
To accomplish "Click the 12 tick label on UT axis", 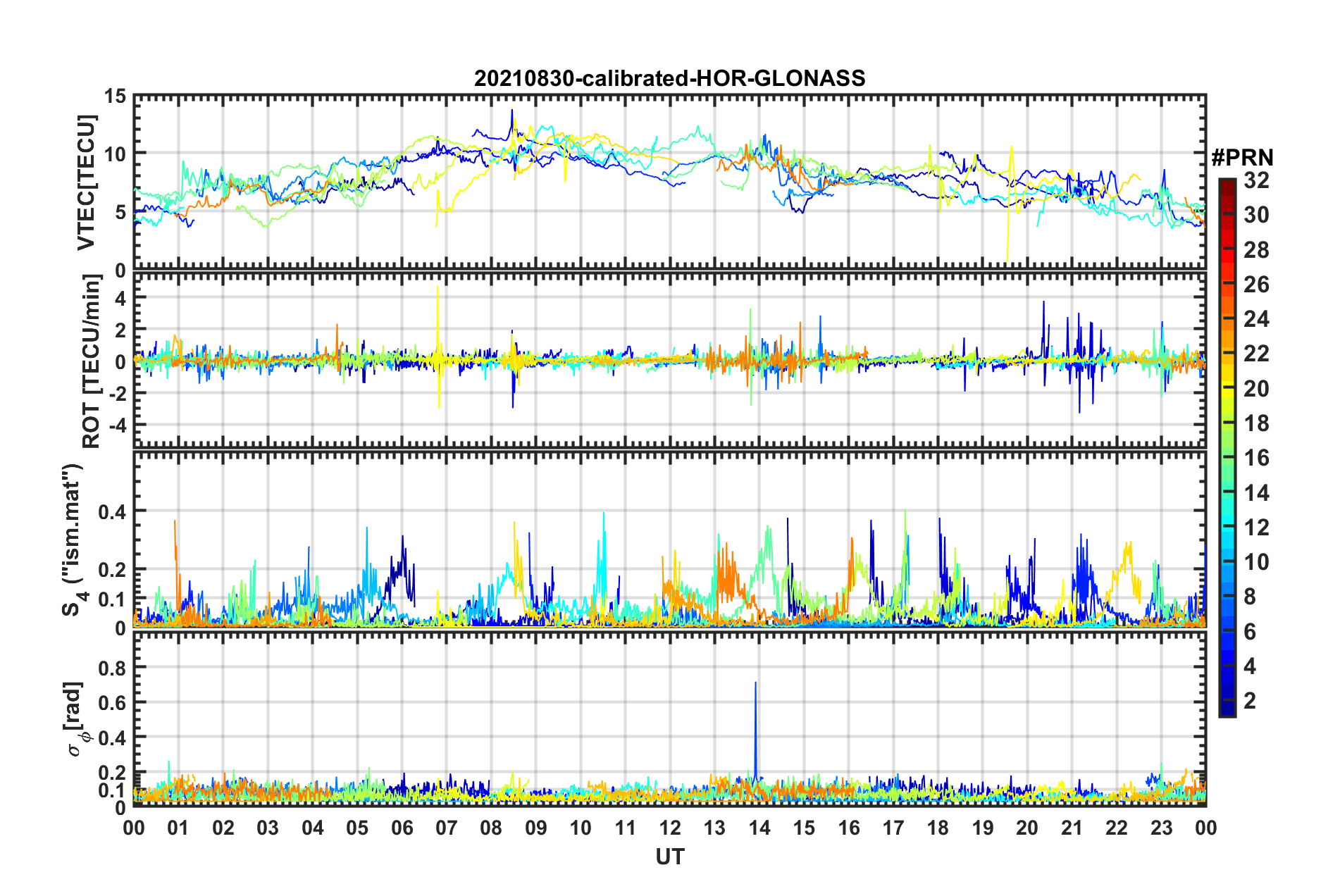I will 669,827.
